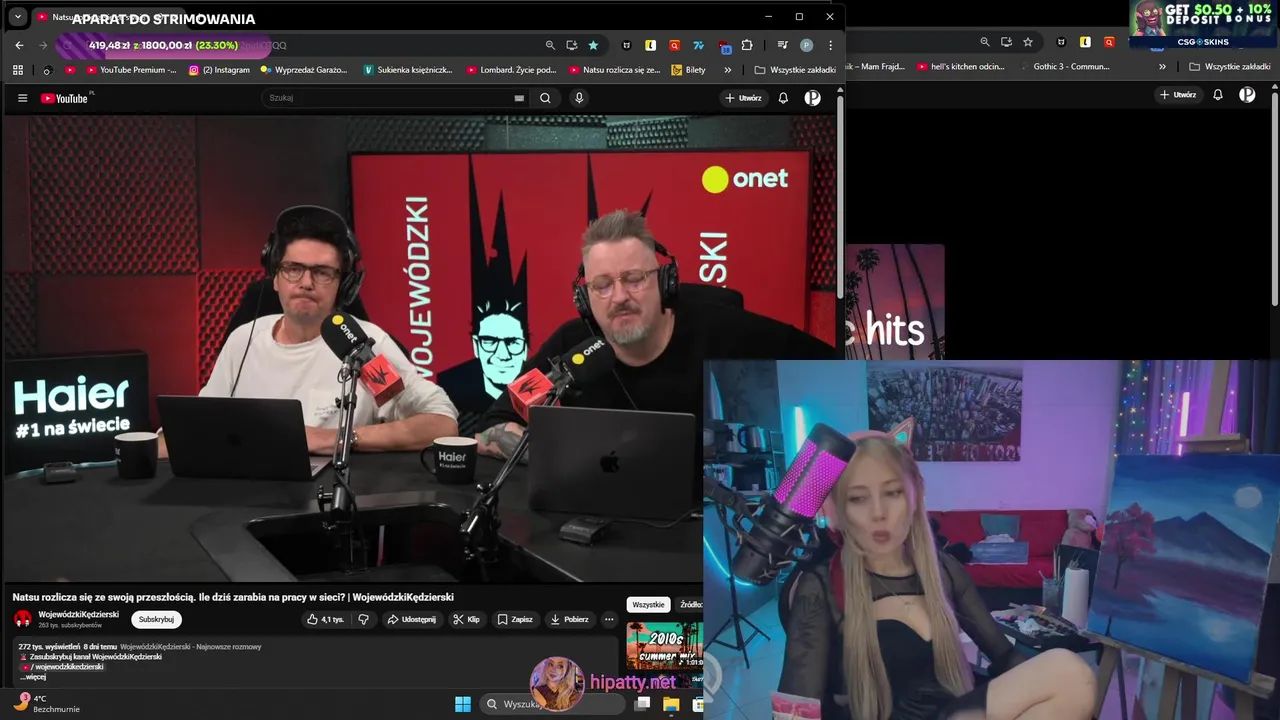Open the Bilety bookmark
The image size is (1280, 720).
pos(688,70)
